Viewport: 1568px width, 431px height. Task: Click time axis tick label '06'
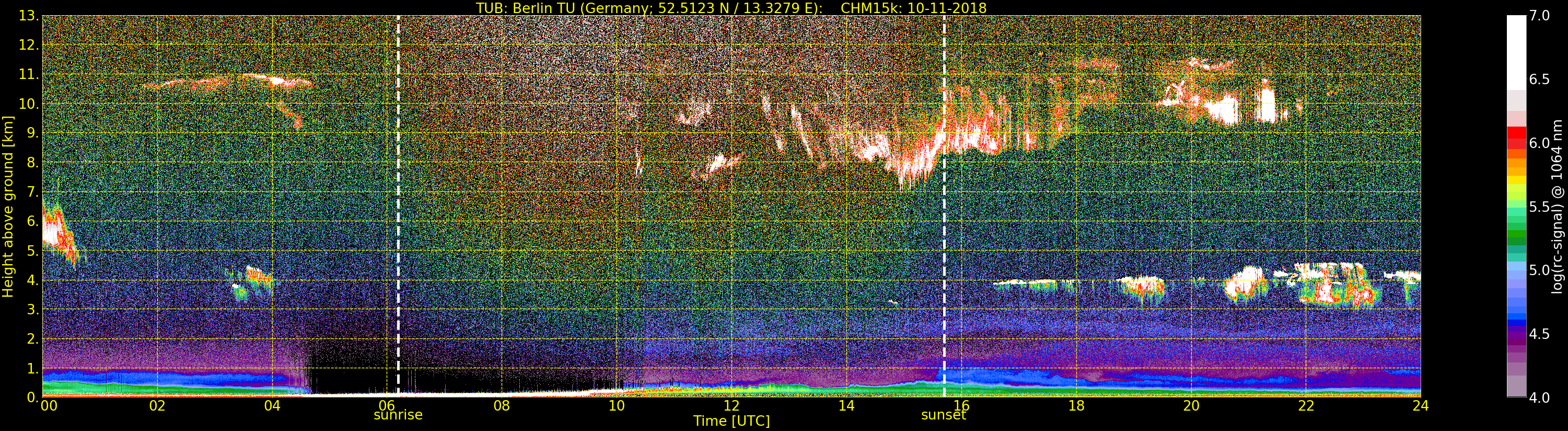387,405
